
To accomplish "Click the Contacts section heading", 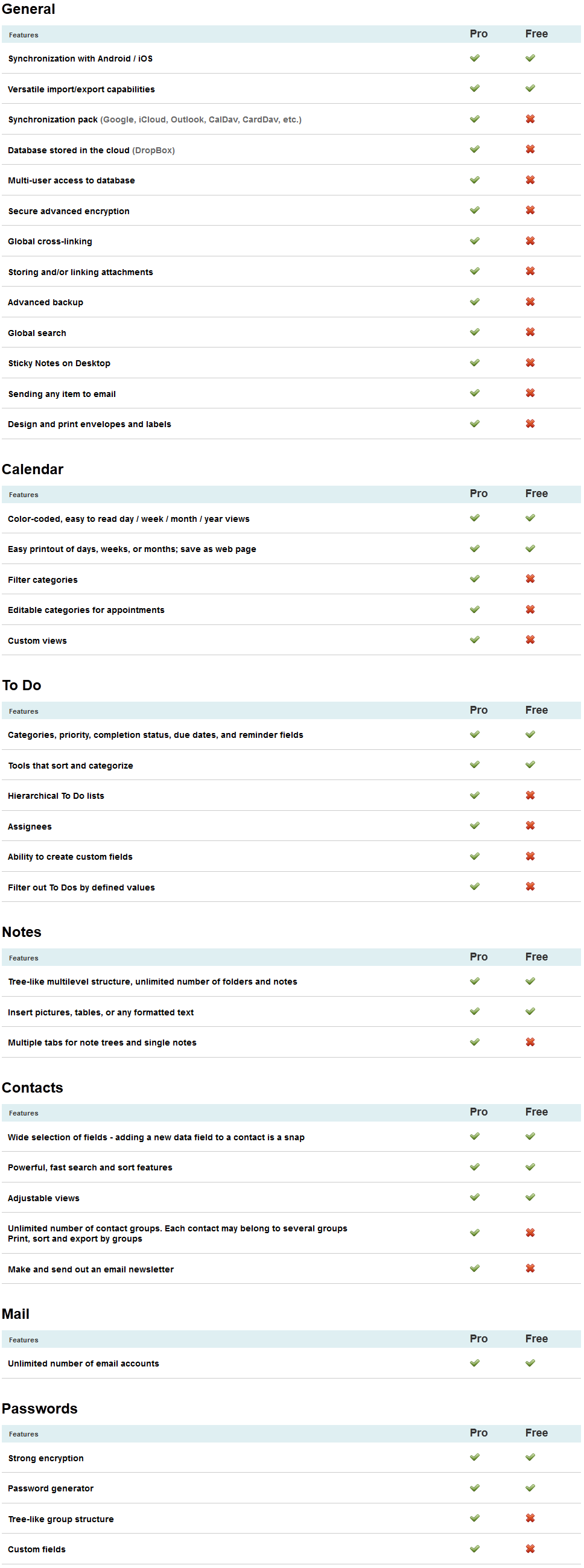I will click(x=32, y=1088).
